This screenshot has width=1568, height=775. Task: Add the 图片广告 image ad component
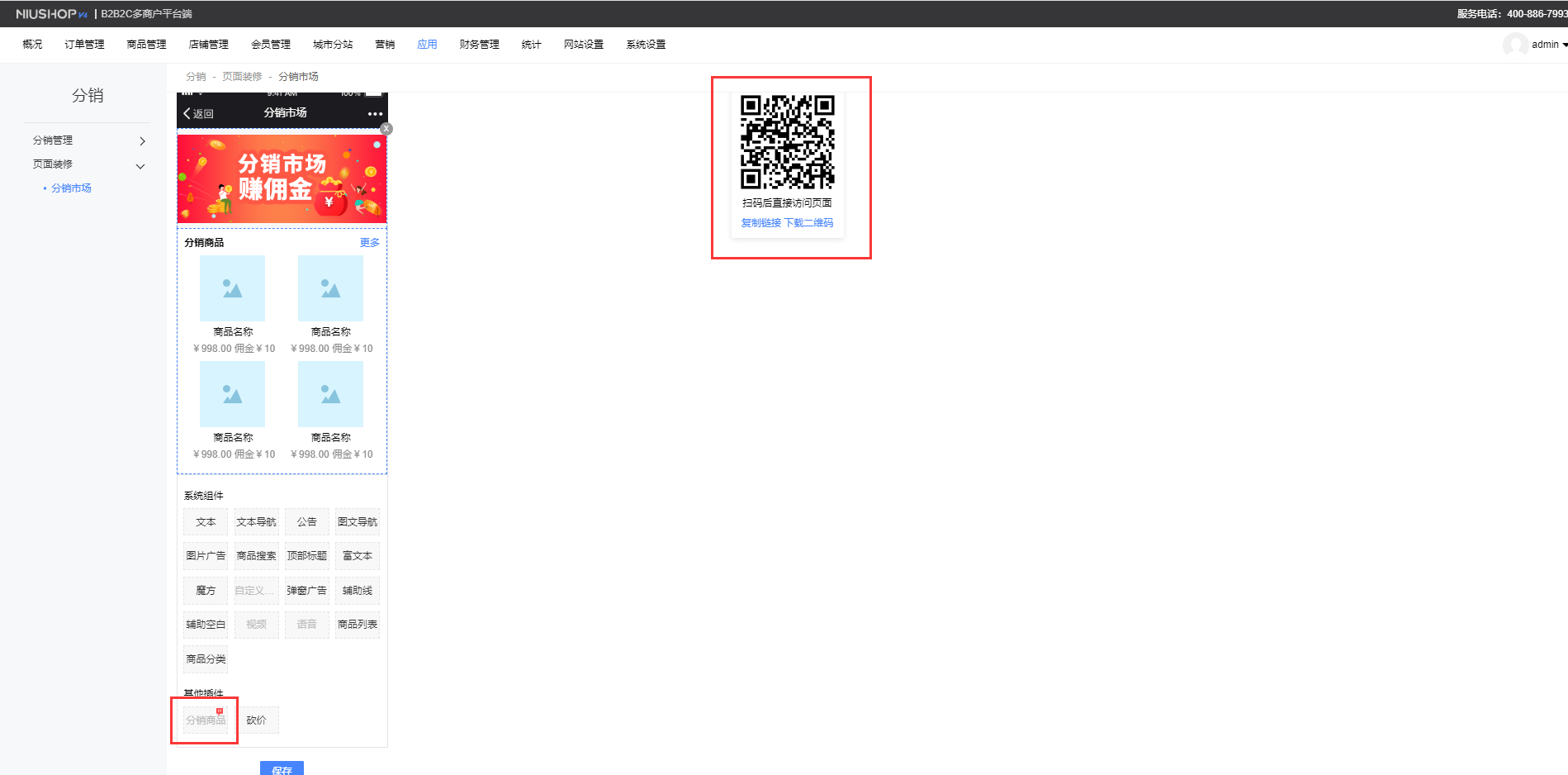pos(206,556)
